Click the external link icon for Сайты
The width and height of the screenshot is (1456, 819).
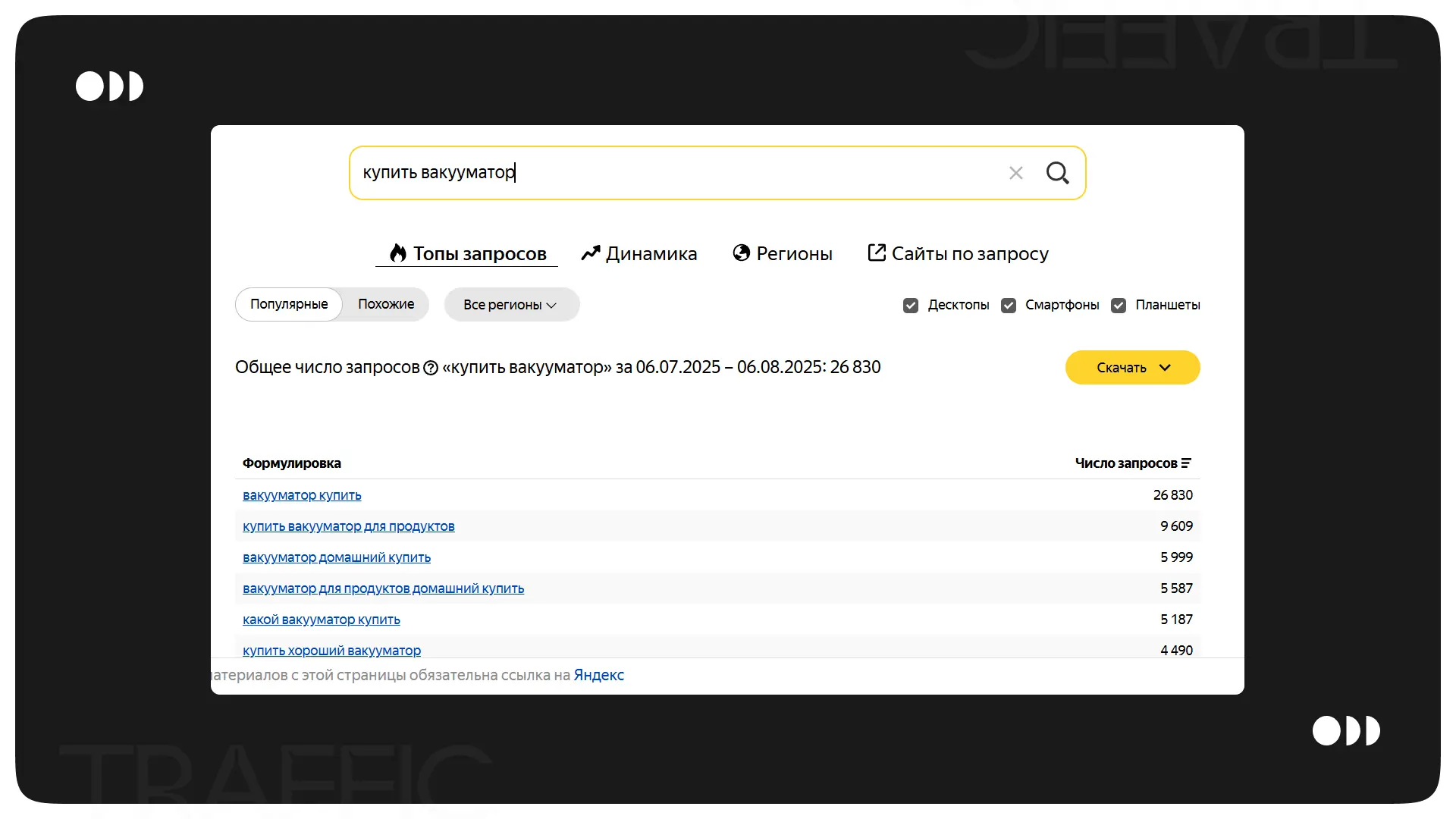tap(876, 253)
